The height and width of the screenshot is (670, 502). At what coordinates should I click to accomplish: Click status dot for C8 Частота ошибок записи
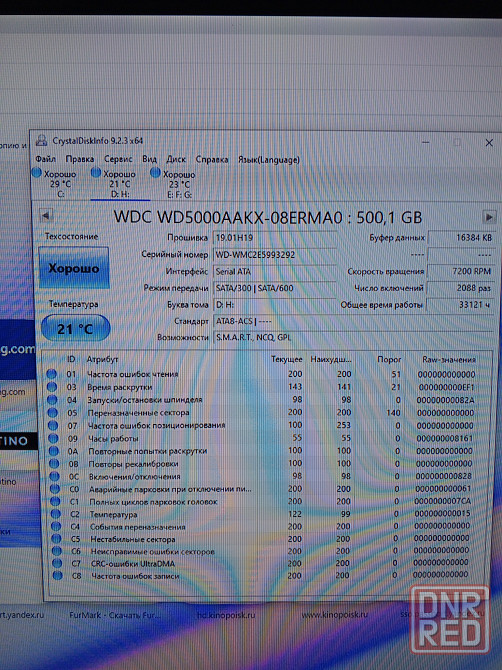click(x=58, y=576)
